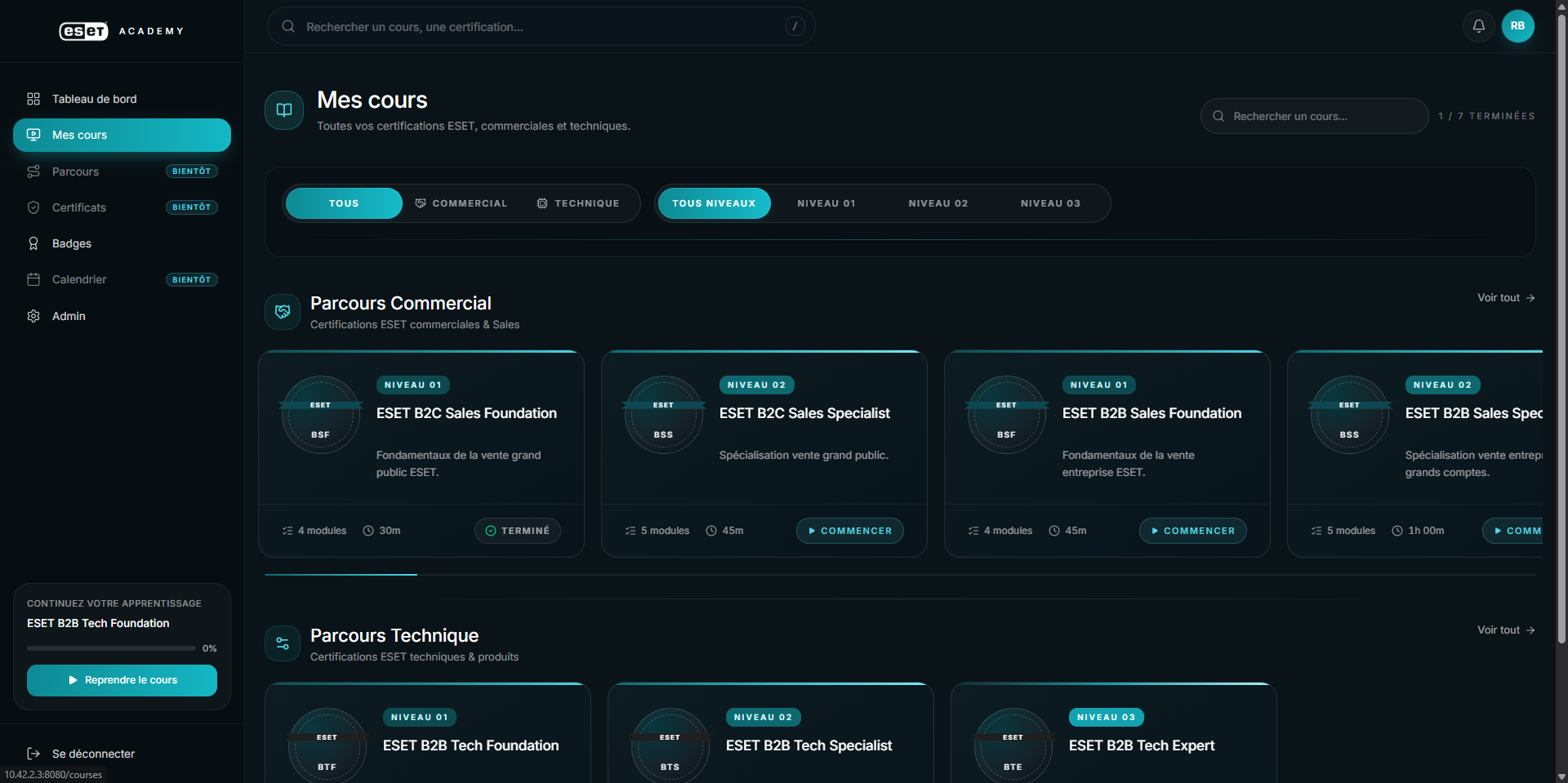
Task: Open the ESET B2B Sales Foundation course title
Action: point(1151,413)
